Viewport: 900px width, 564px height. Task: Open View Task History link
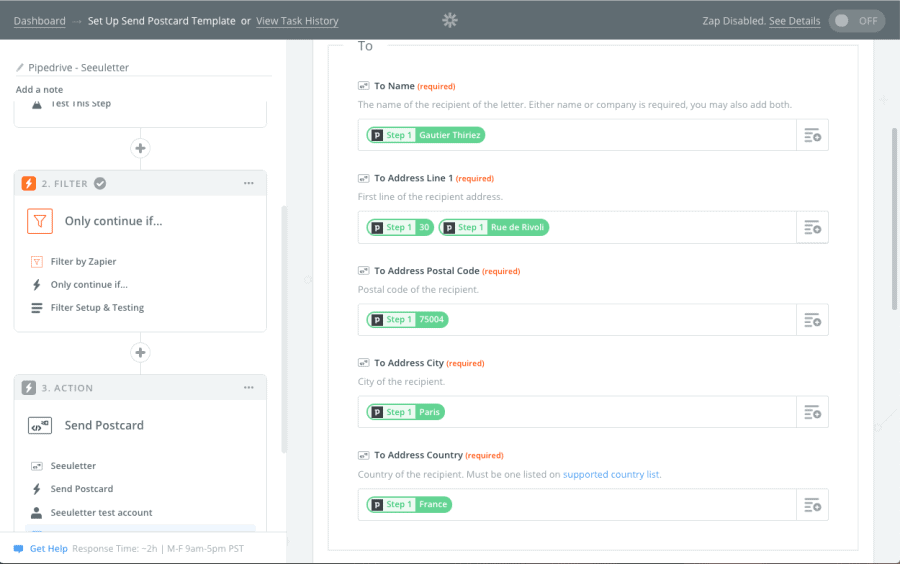pos(297,21)
